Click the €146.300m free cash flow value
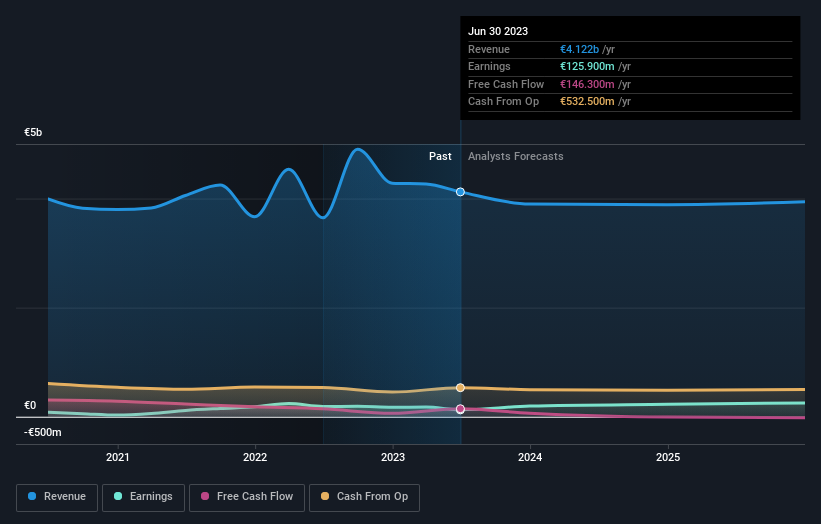The image size is (821, 524). (x=587, y=84)
